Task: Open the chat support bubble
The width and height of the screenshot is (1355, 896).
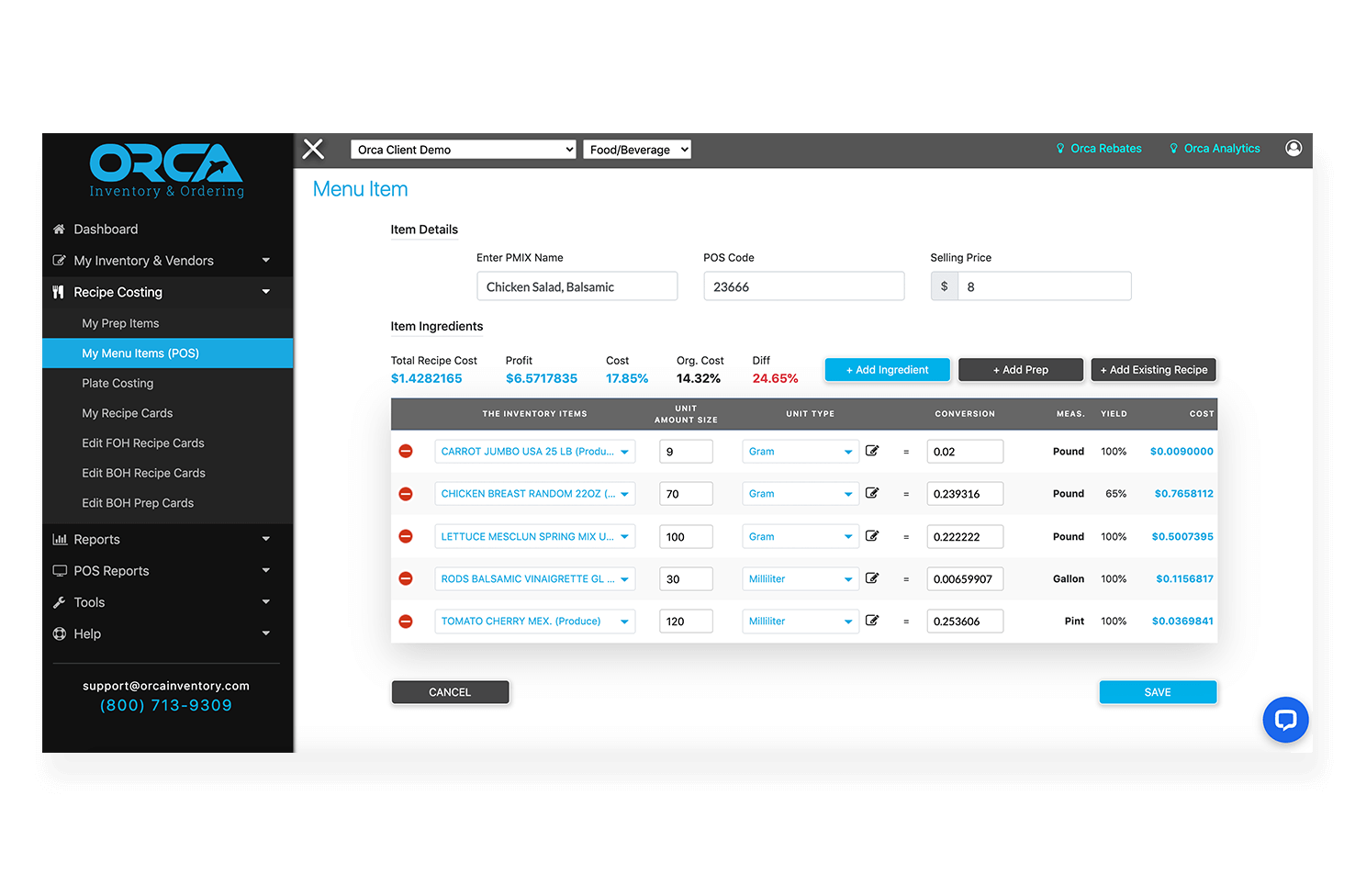Action: 1285,720
